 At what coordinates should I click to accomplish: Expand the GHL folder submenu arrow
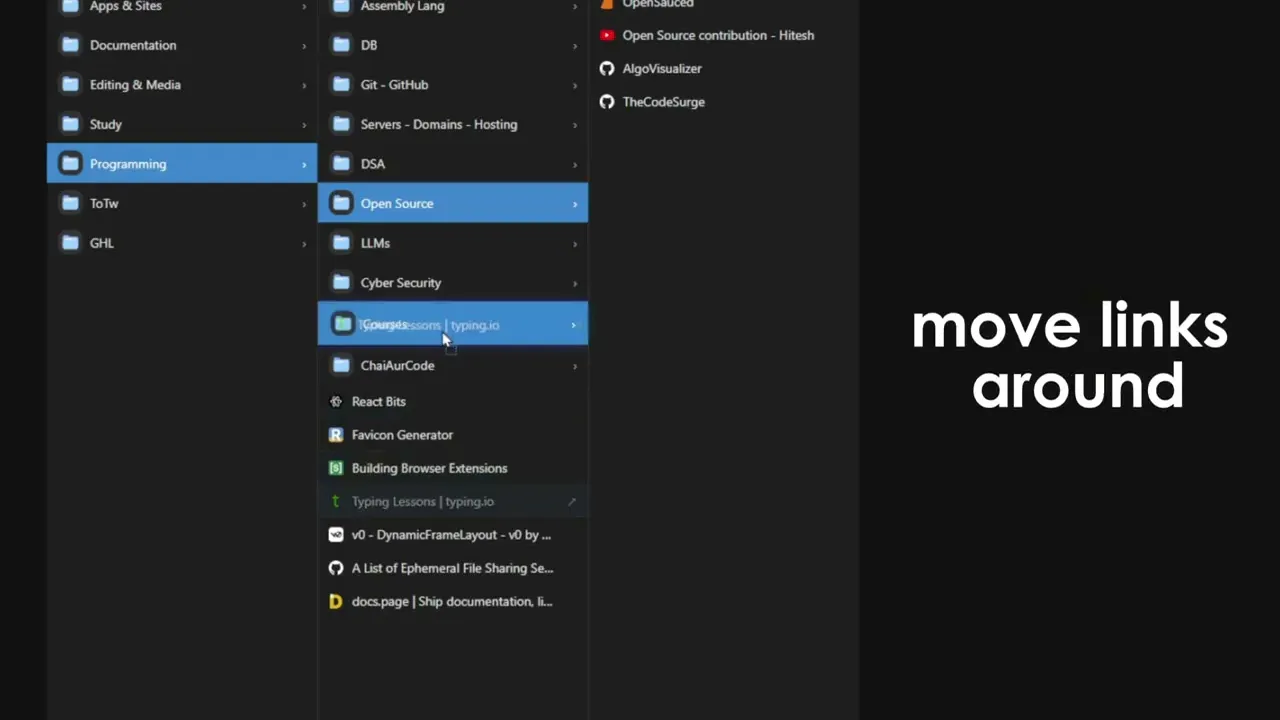tap(304, 244)
